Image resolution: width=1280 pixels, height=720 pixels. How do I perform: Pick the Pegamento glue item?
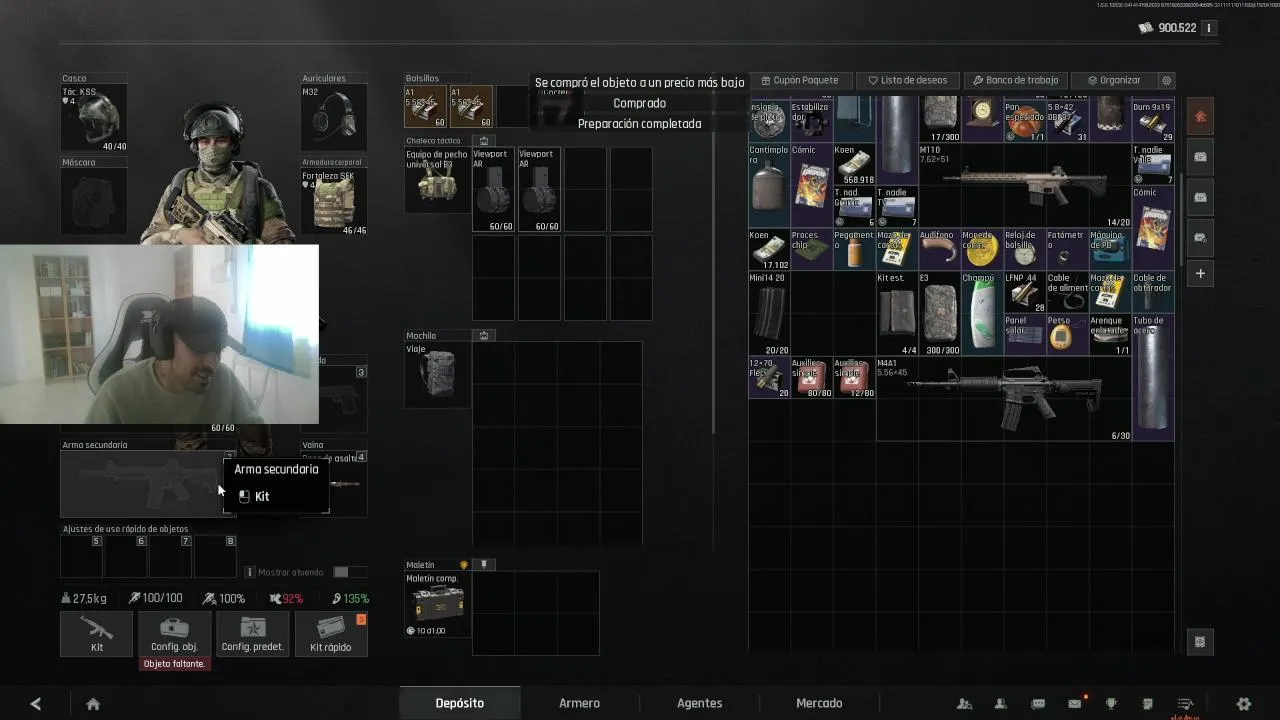854,249
